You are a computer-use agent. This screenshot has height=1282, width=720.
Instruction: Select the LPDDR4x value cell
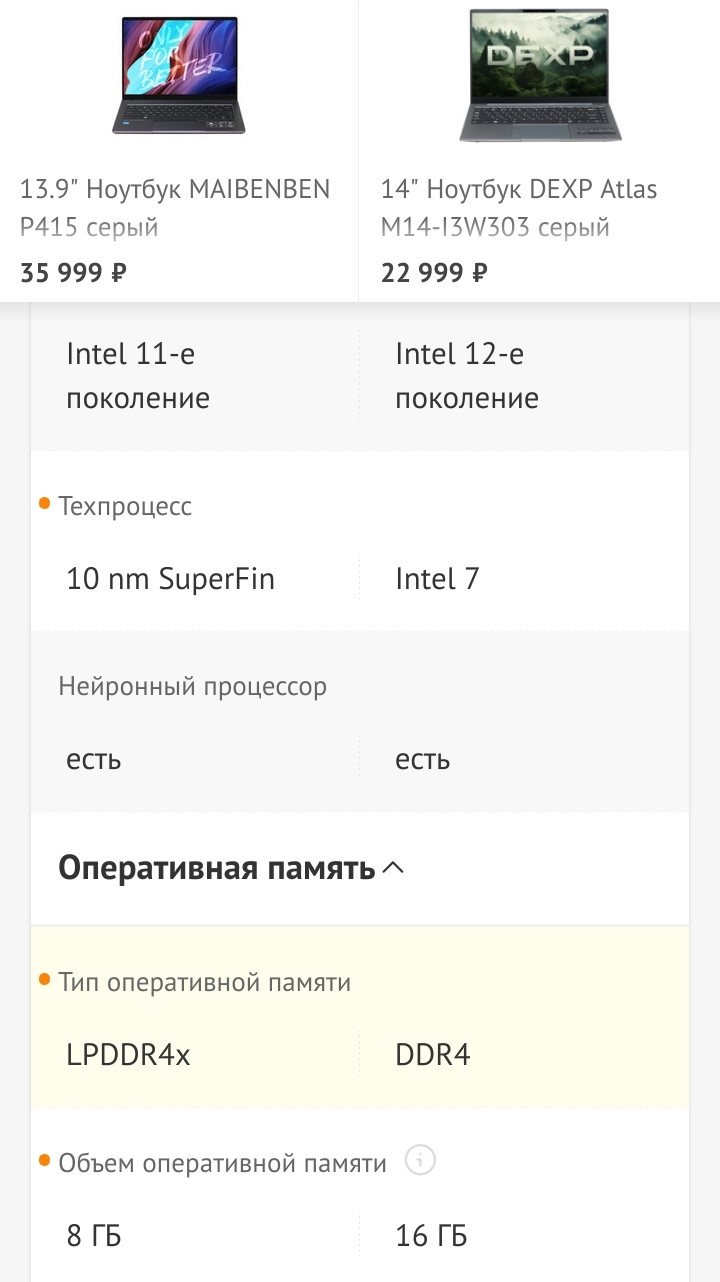pyautogui.click(x=128, y=1055)
